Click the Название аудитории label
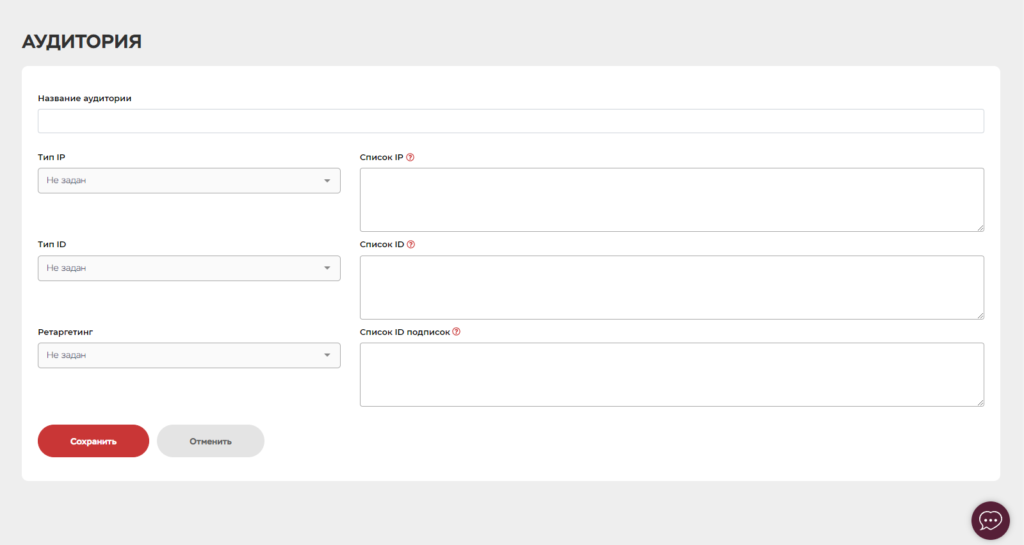 coord(85,99)
